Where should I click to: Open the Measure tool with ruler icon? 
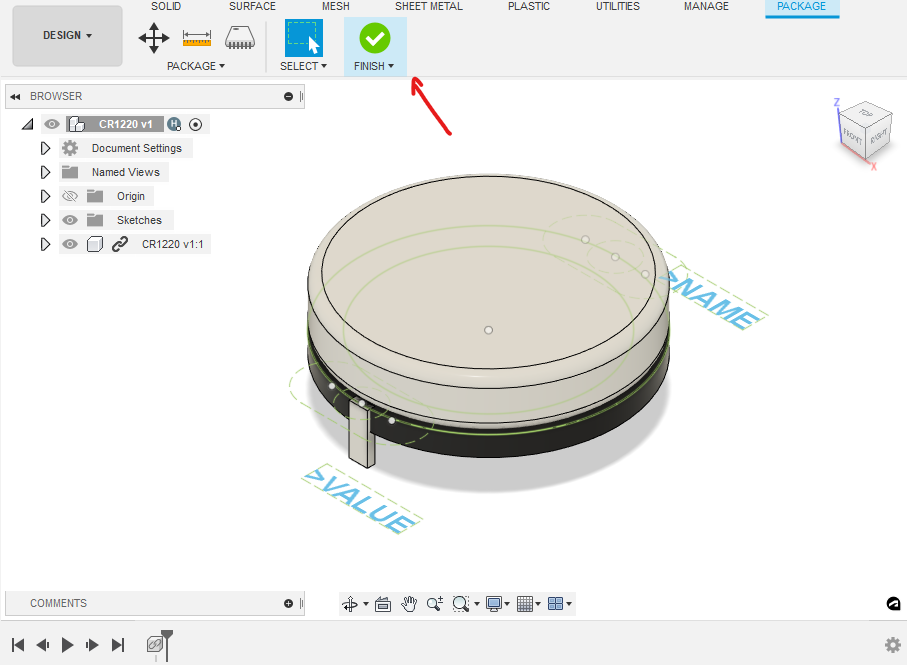pos(197,38)
